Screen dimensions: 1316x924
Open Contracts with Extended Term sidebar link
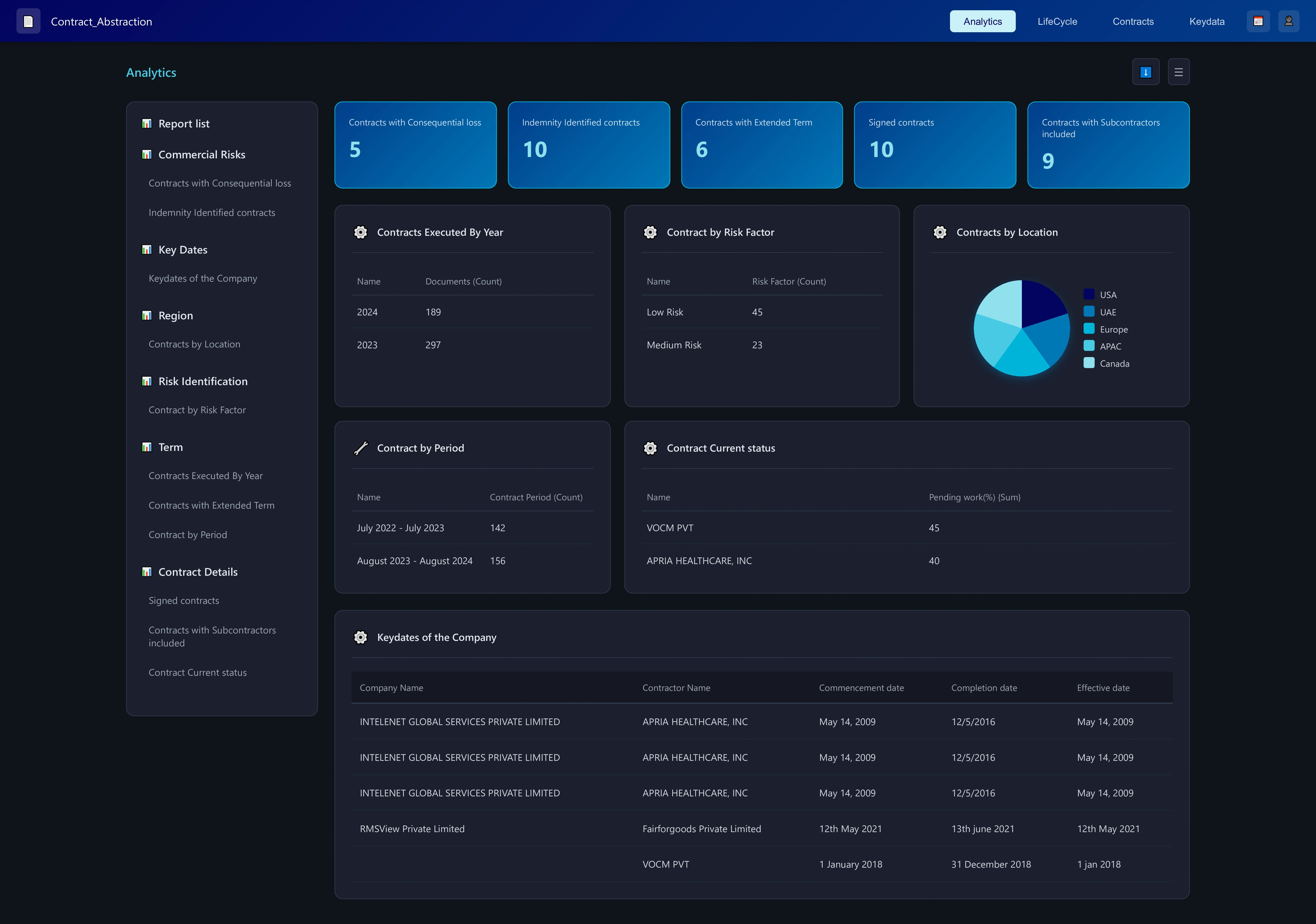click(x=211, y=506)
